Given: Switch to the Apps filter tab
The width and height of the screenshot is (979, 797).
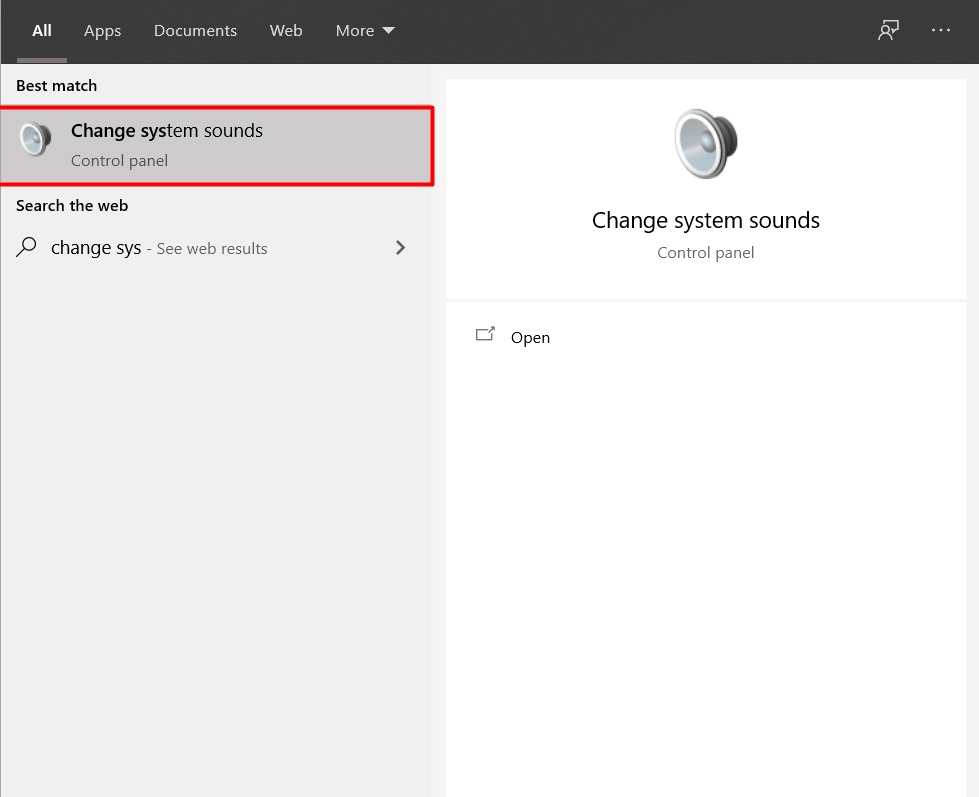Looking at the screenshot, I should tap(102, 31).
